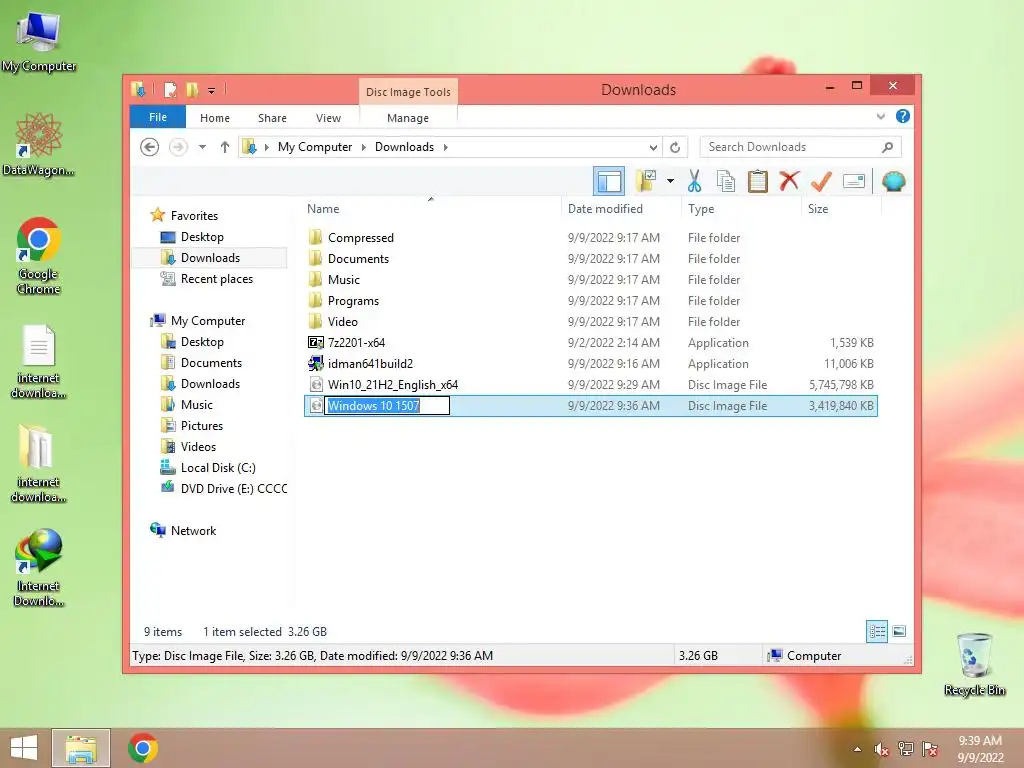
Task: Open the Home ribbon tab
Action: (214, 118)
